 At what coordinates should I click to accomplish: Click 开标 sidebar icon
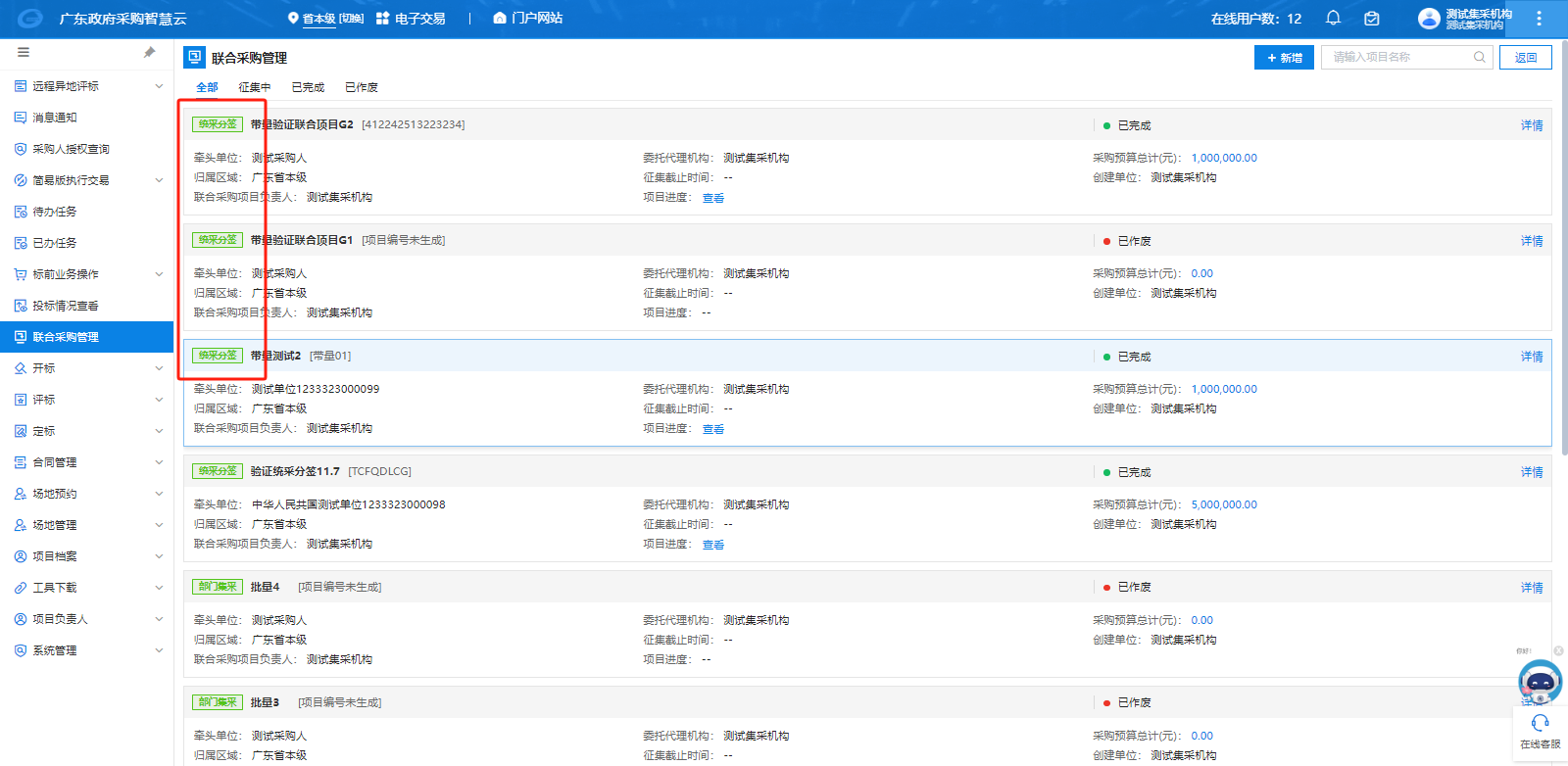click(21, 368)
